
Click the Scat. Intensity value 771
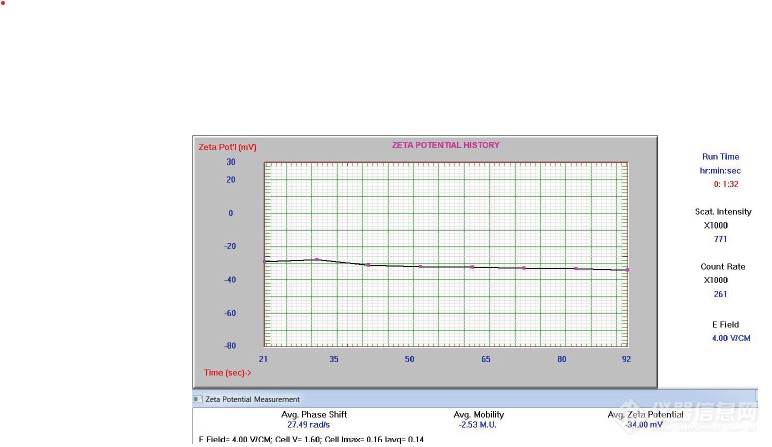tap(720, 240)
